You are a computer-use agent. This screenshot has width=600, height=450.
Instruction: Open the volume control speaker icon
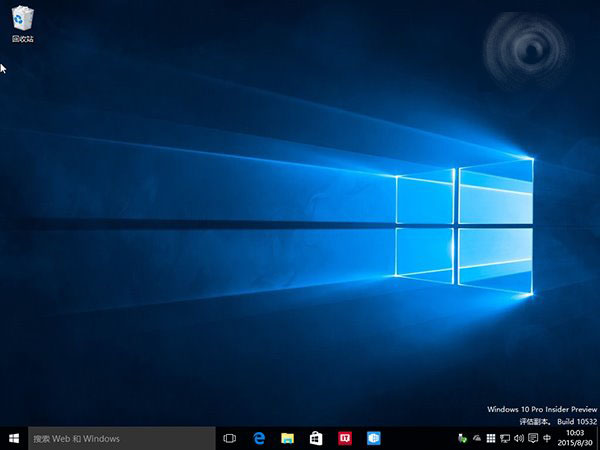point(518,438)
